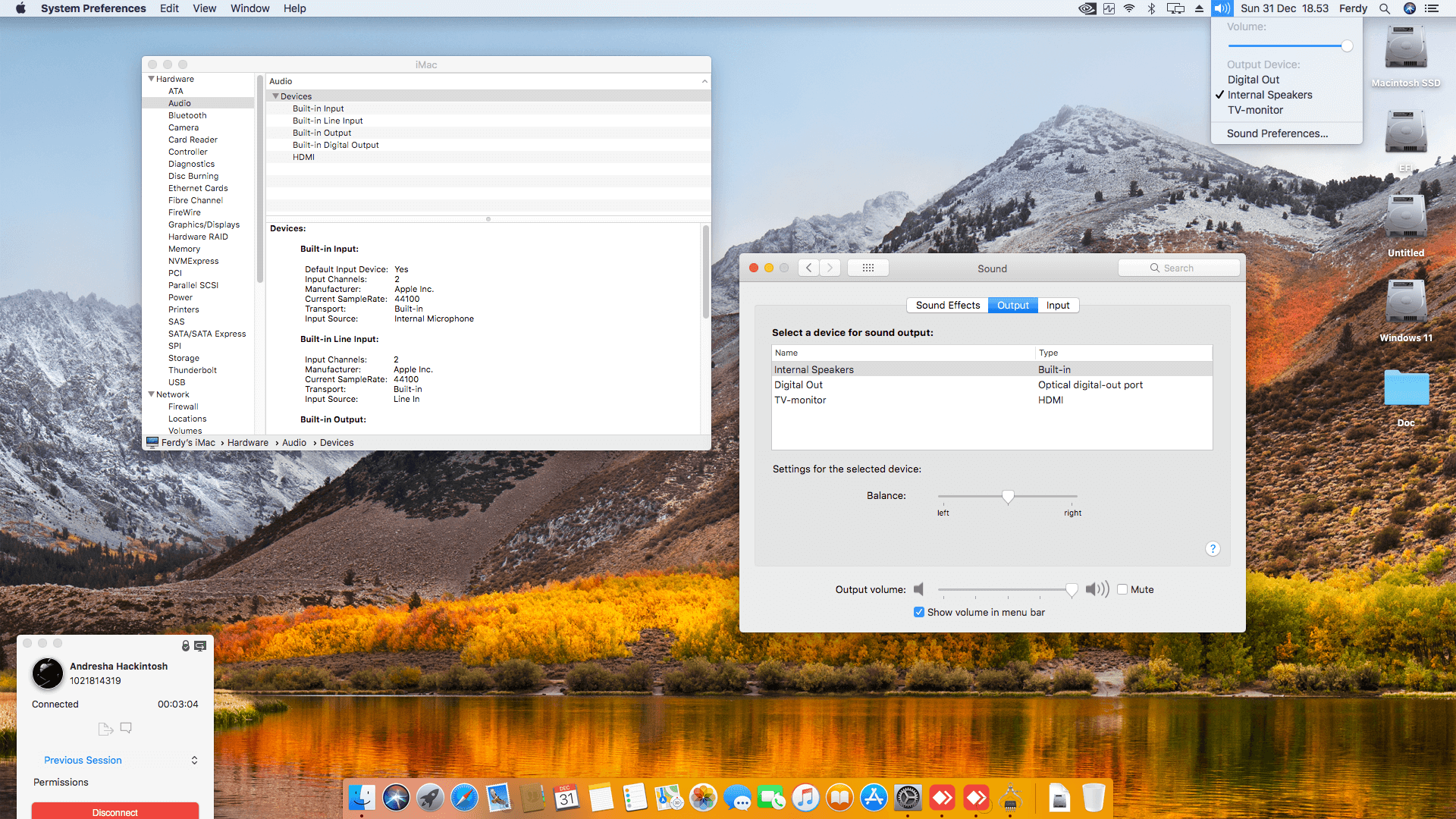1456x819 pixels.
Task: Toggle the microphone icon in AnyDesk titlebar
Action: pos(186,645)
